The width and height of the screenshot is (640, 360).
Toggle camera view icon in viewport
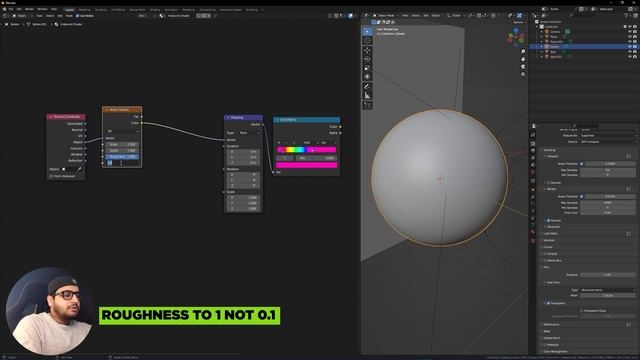click(x=523, y=67)
